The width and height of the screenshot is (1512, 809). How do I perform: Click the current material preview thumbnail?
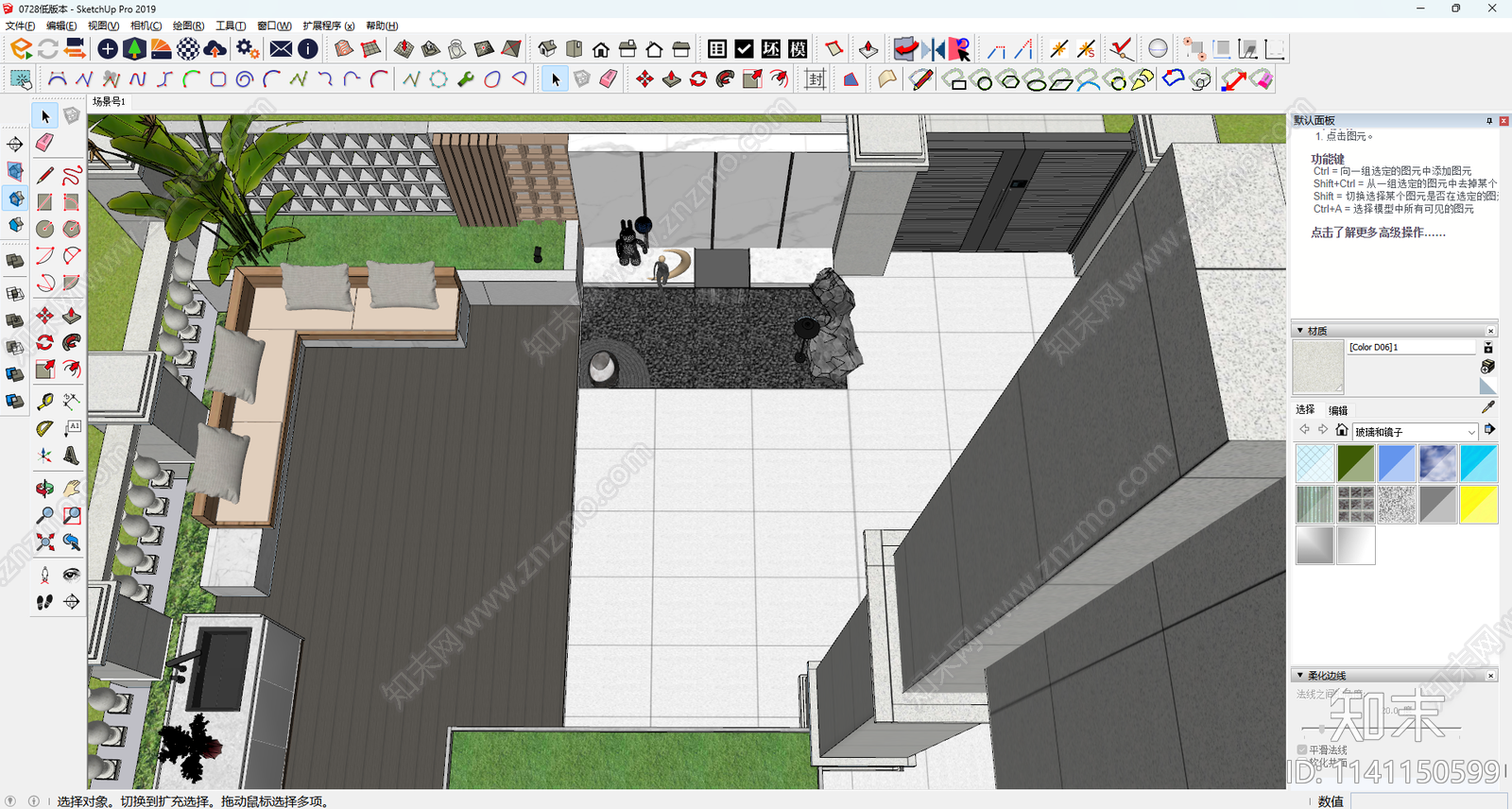tap(1318, 368)
